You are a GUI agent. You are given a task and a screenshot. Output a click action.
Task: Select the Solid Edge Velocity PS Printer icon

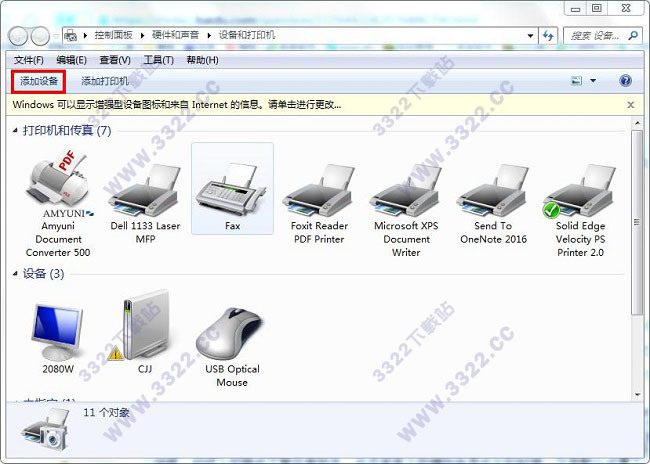(x=580, y=190)
